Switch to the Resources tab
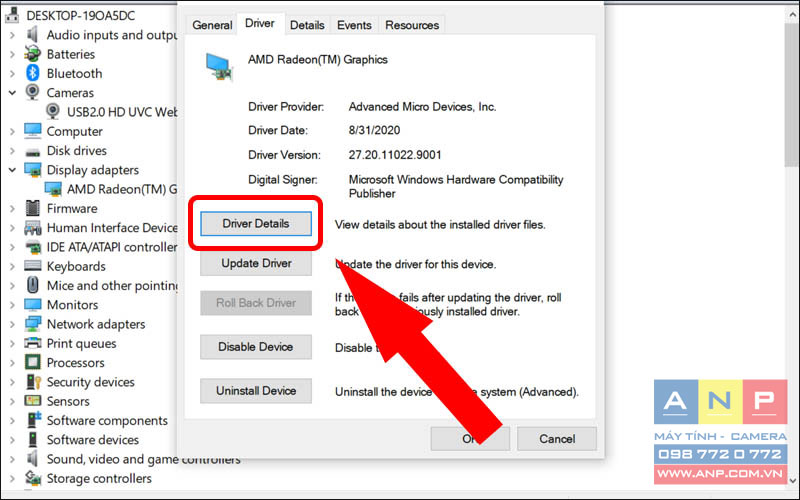The height and width of the screenshot is (500, 800). 412,25
